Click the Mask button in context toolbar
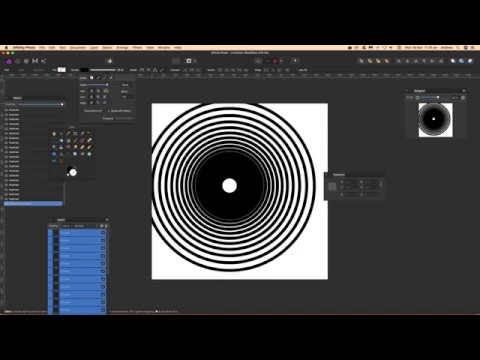 21,70
